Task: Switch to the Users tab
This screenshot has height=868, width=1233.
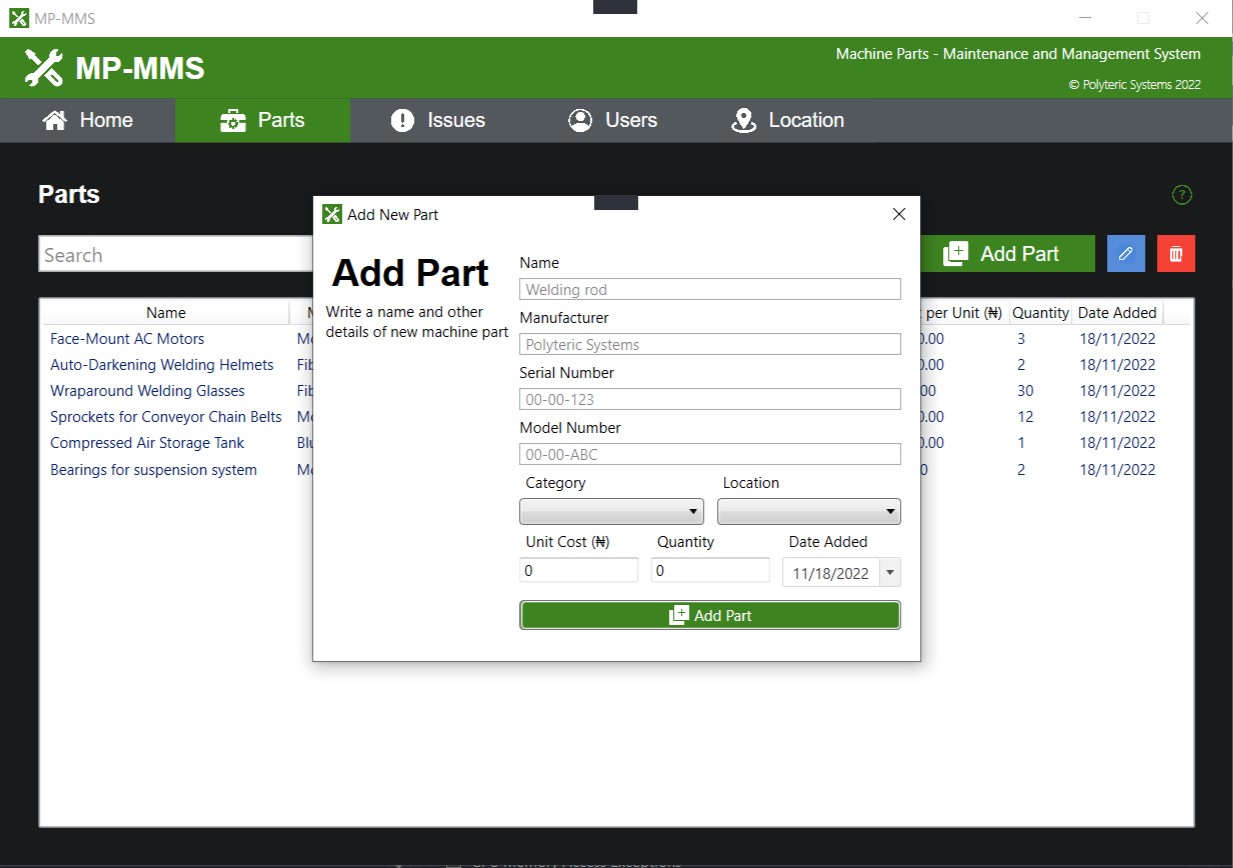Action: [x=612, y=119]
